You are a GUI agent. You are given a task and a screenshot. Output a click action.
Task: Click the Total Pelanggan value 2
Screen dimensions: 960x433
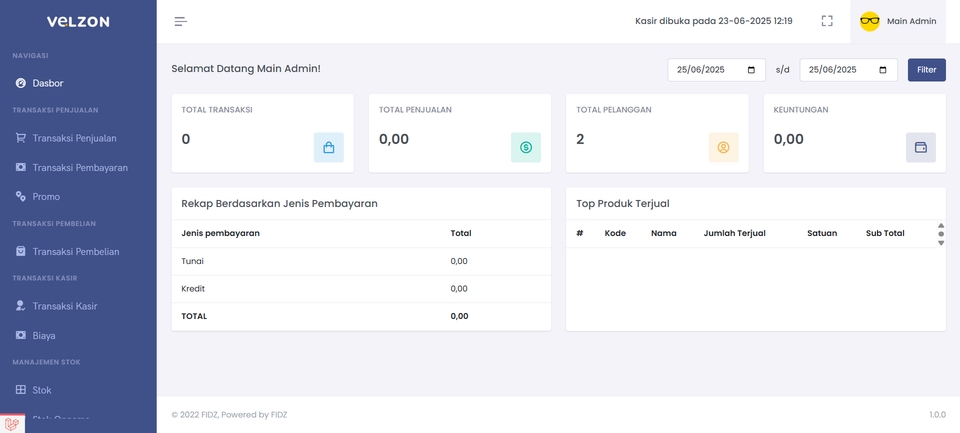(580, 139)
